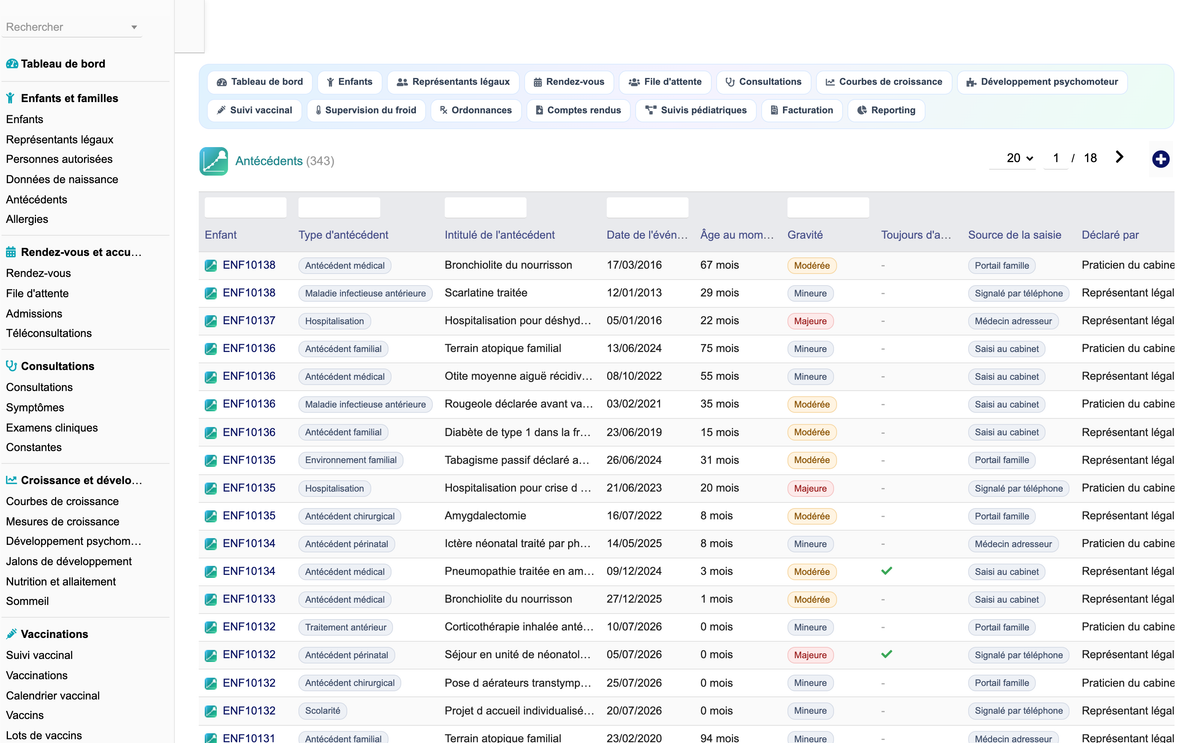The width and height of the screenshot is (1200, 743).
Task: Open Consultations toolbar tab
Action: (764, 82)
